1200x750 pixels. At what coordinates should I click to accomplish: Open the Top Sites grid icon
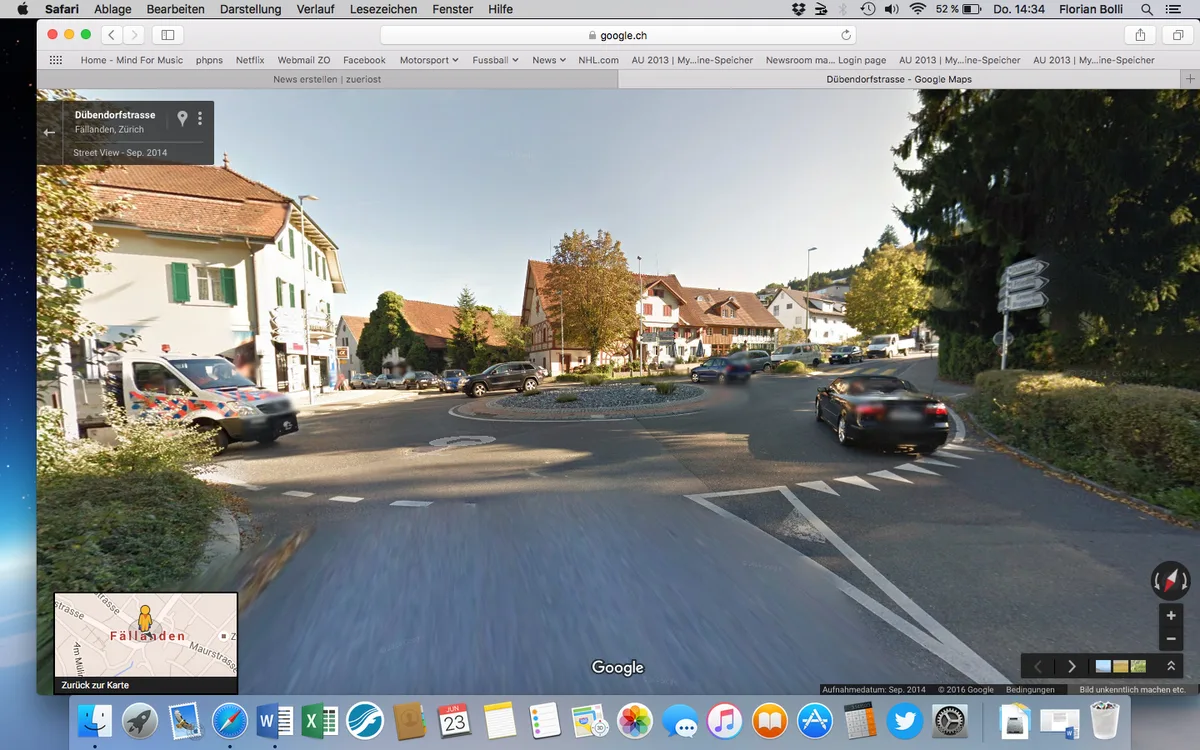click(x=56, y=60)
